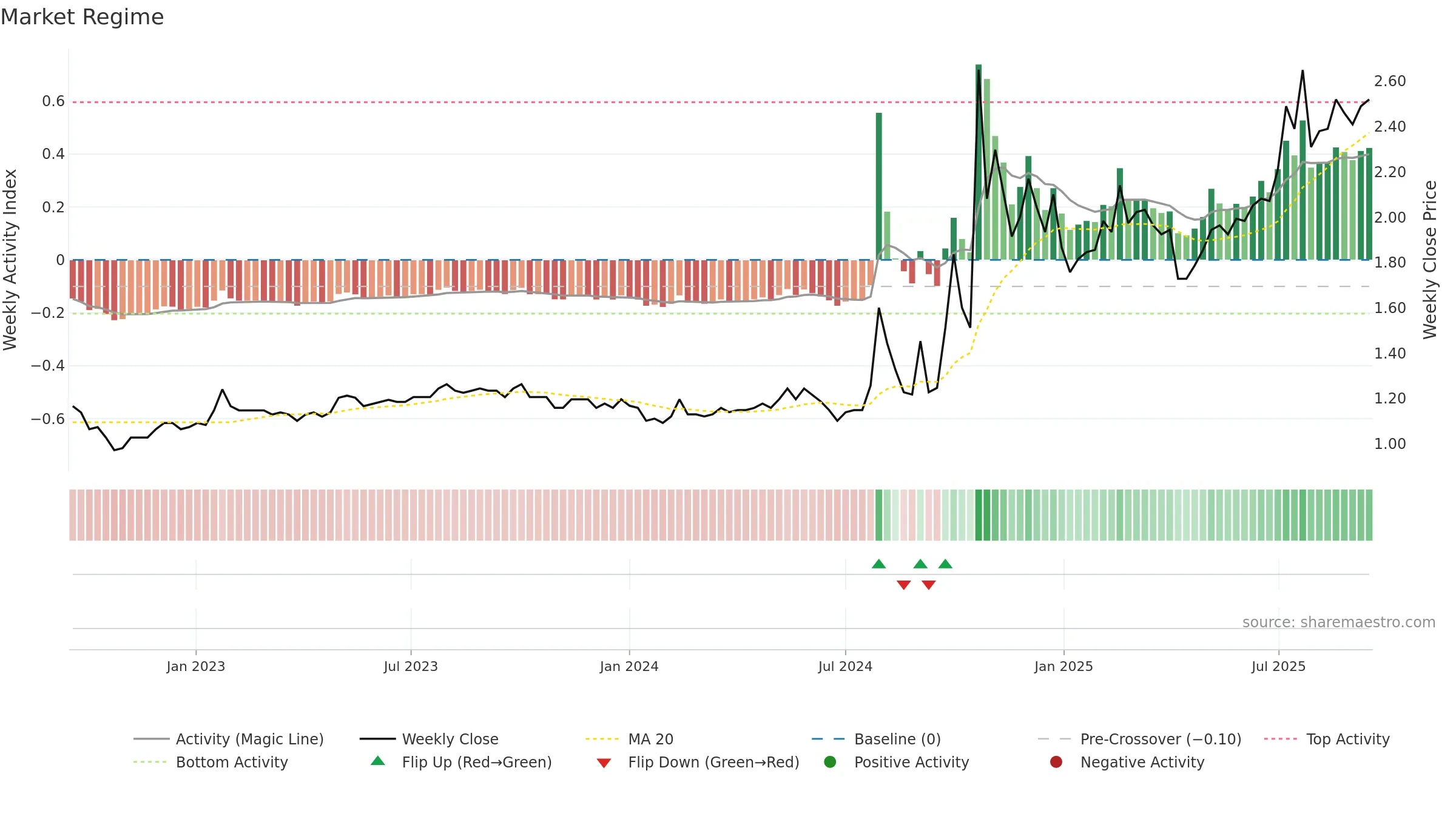Click the Weekly Activity Index axis title
The height and width of the screenshot is (819, 1456).
(10, 260)
